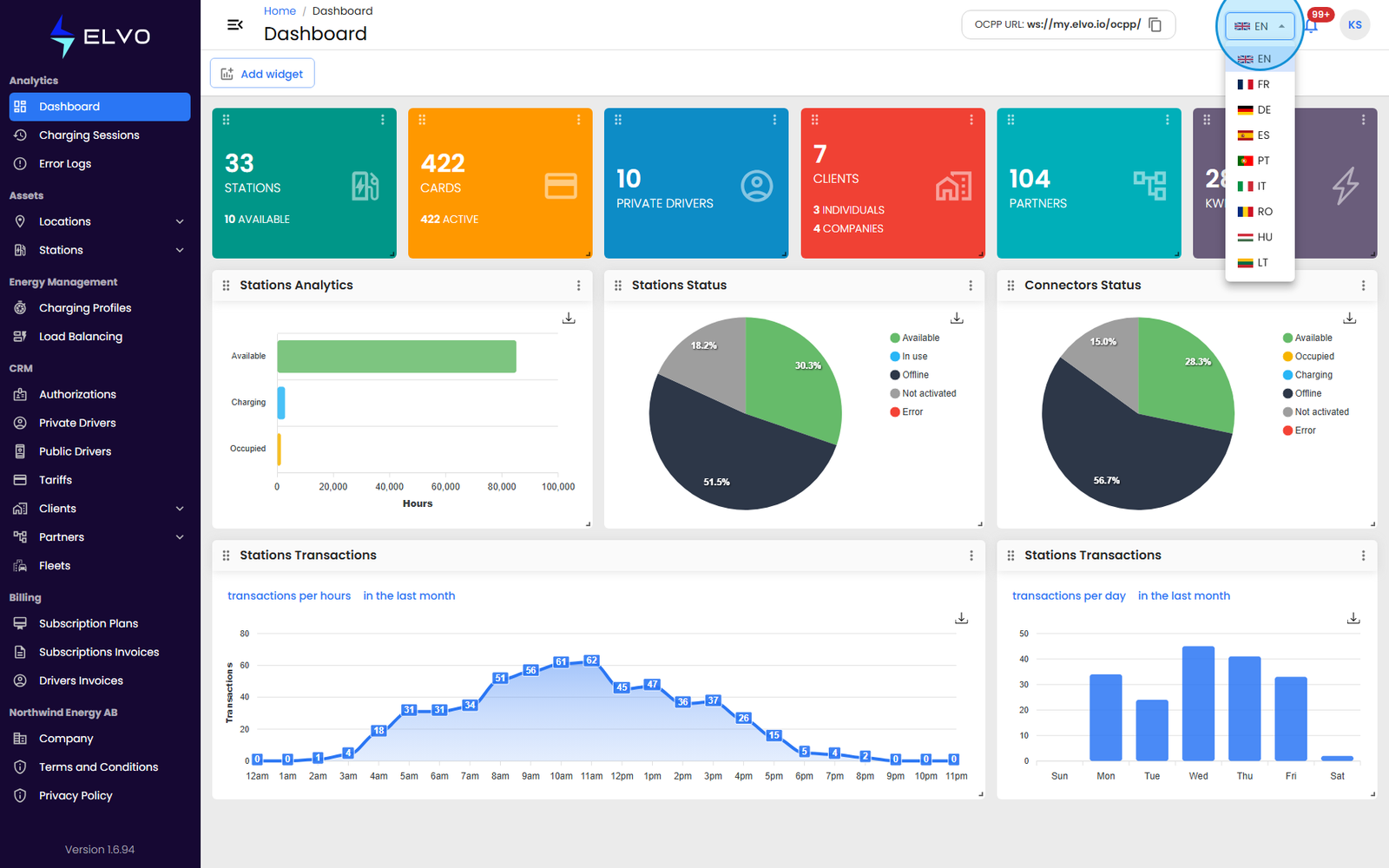
Task: Close the EN language dropdown
Action: click(x=1260, y=26)
